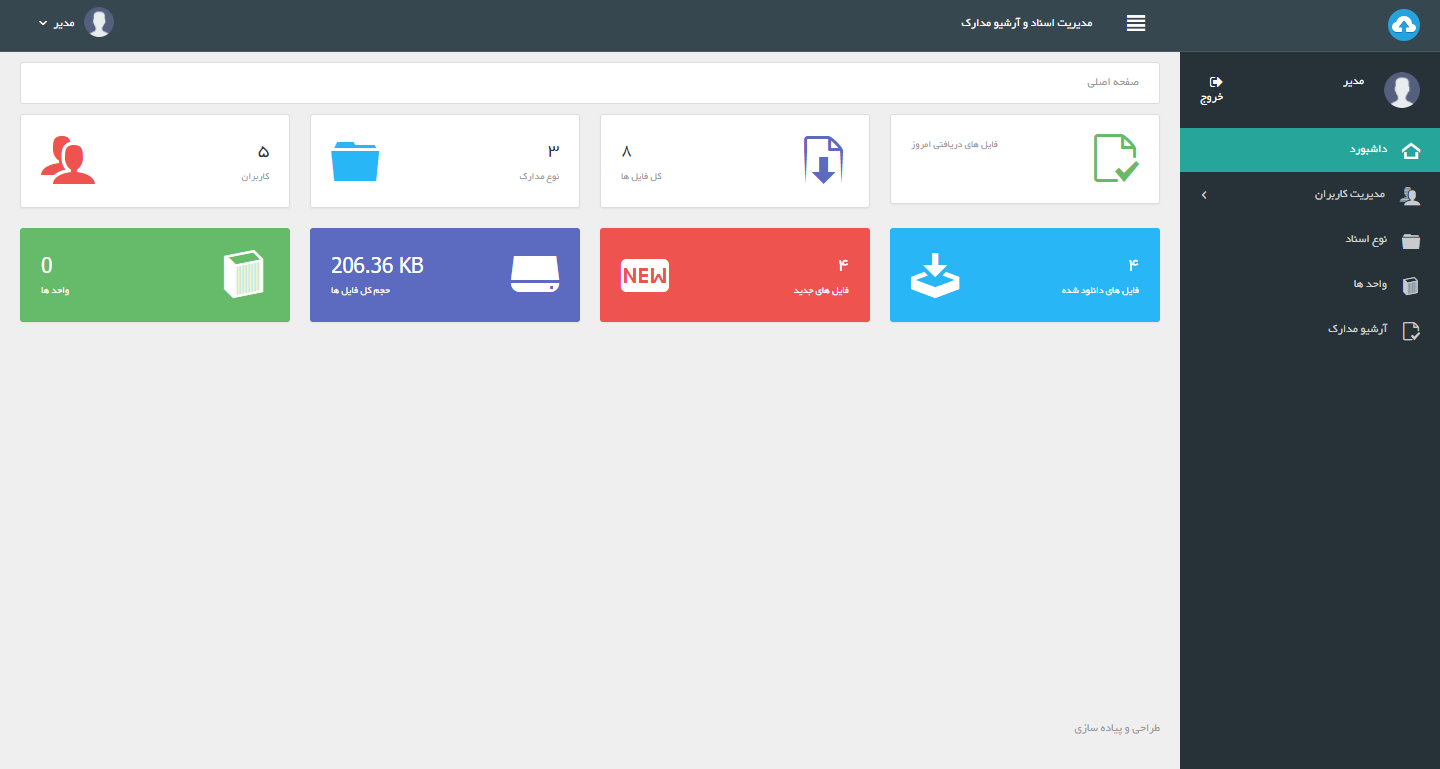Click the home icon beside داشبورد
Viewport: 1440px width, 769px height.
click(x=1411, y=151)
